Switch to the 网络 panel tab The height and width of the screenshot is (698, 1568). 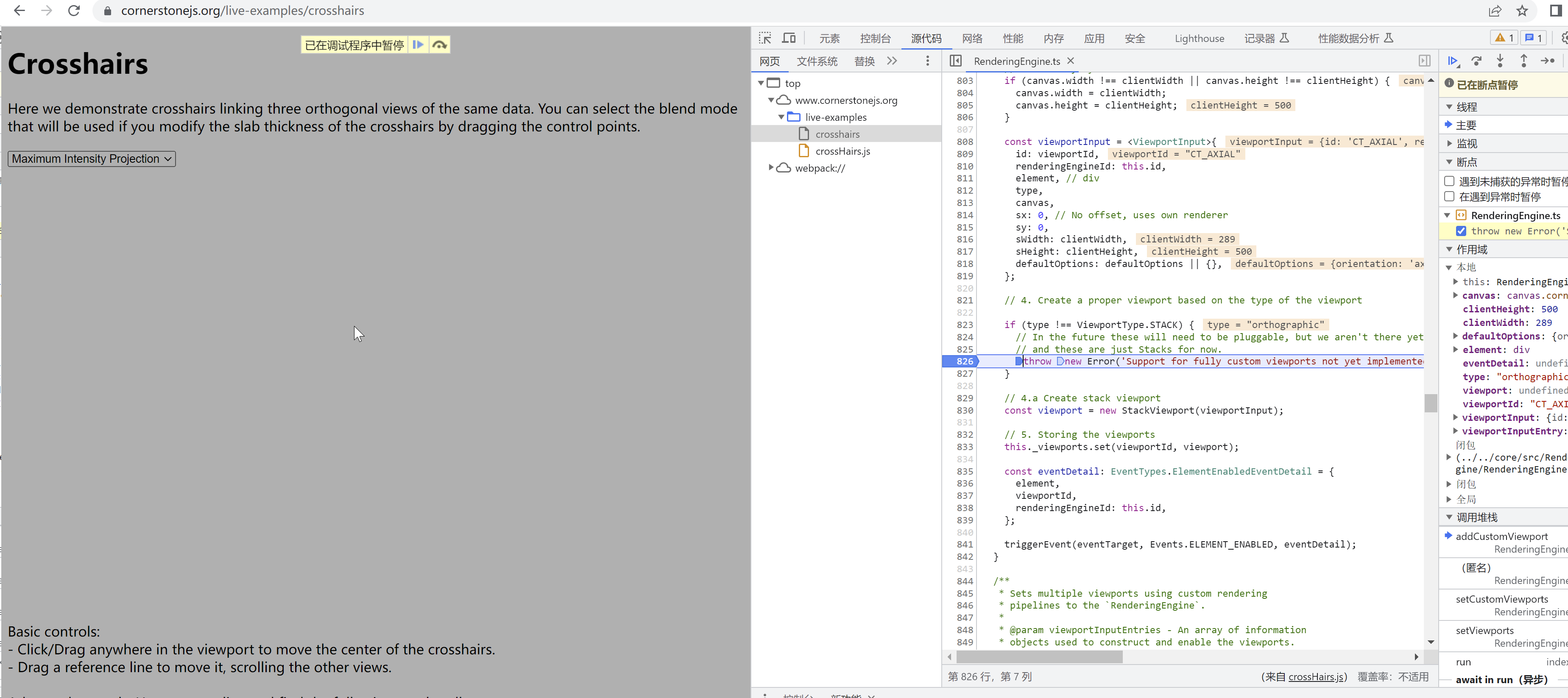(x=971, y=38)
